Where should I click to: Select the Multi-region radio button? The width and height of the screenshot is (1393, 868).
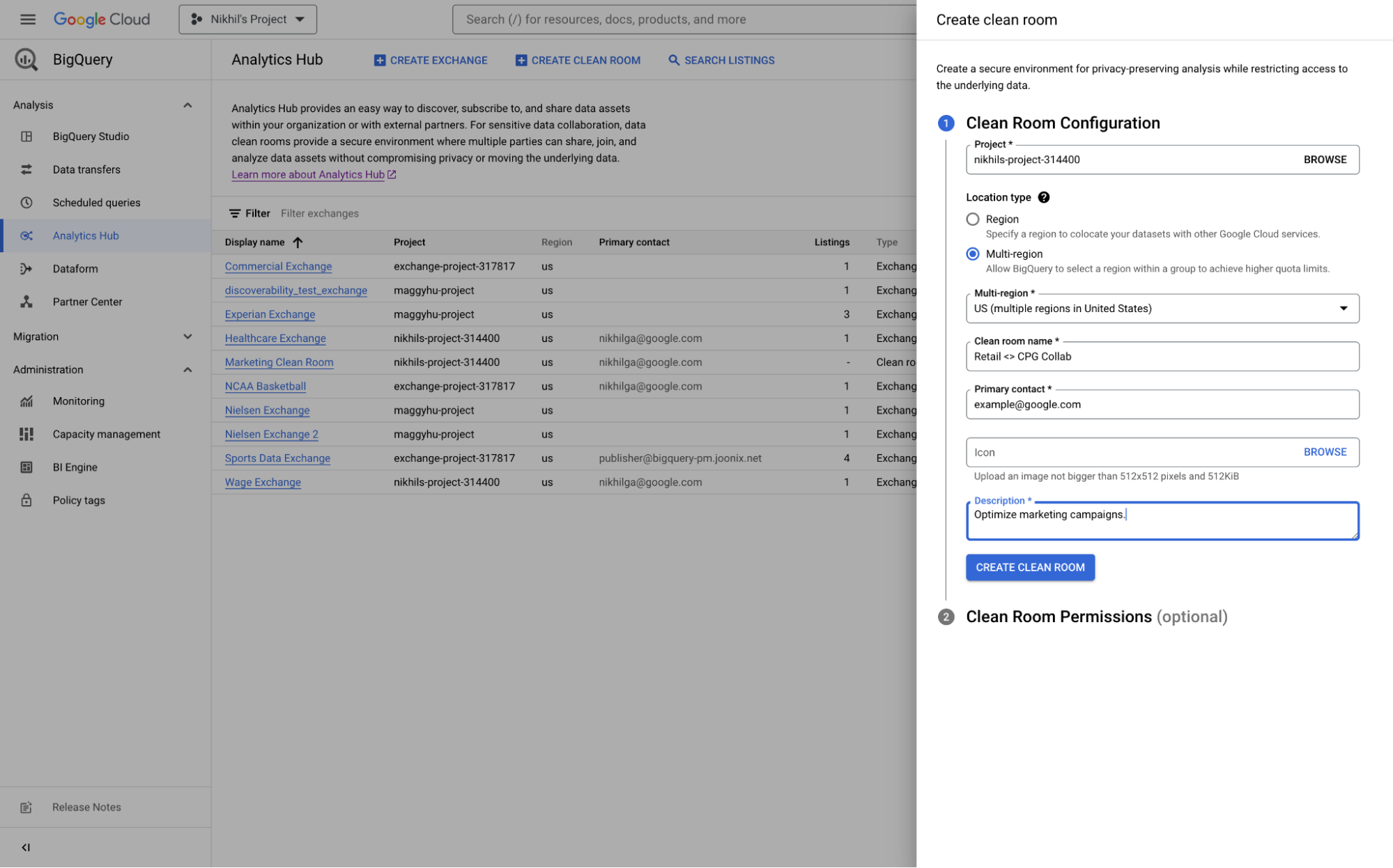point(973,254)
